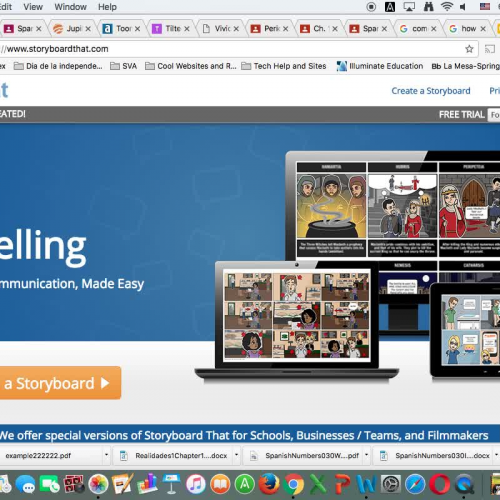Open the View menu
The width and height of the screenshot is (500, 500).
pos(33,7)
